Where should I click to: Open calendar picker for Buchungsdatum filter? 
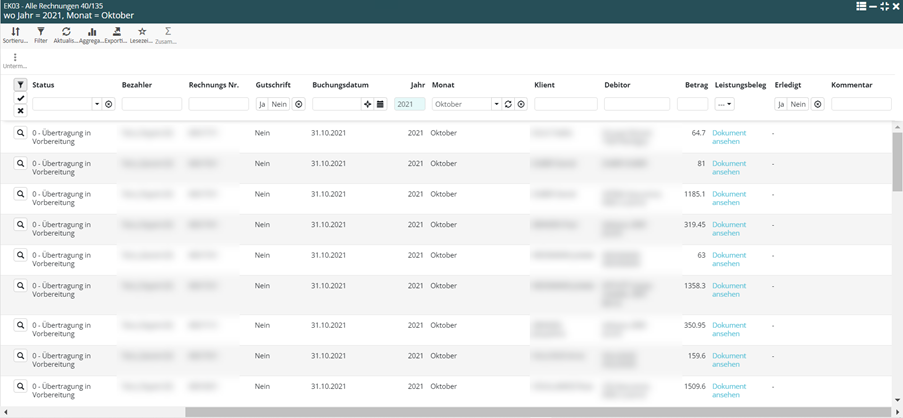(380, 104)
